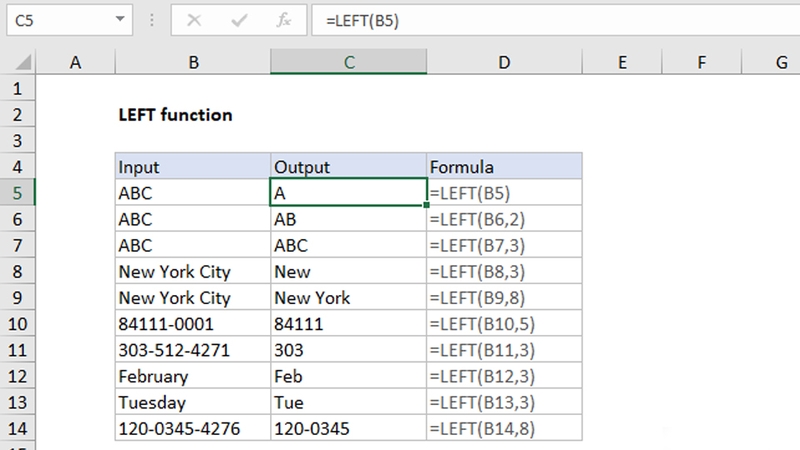Click the formula bar handle with three dots
Screen dimensions: 800x450
(152, 20)
